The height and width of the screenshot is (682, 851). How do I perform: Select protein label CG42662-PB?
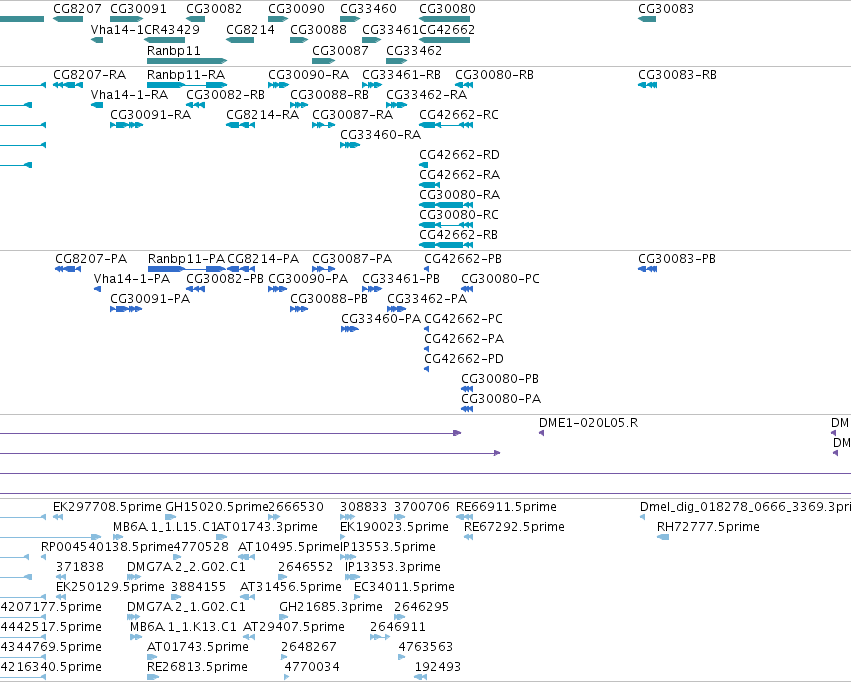(463, 259)
